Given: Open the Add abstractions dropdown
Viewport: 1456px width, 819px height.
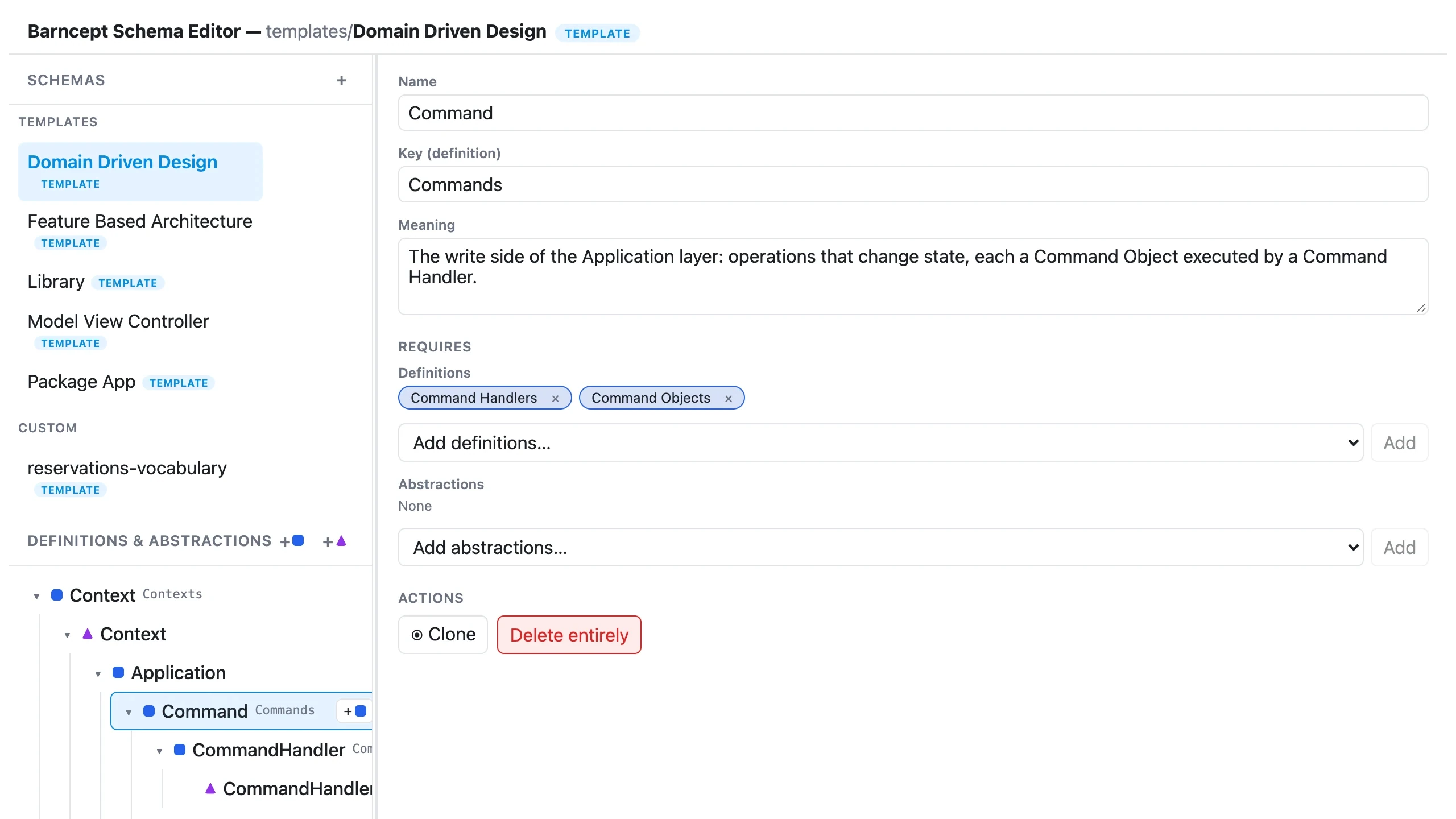Looking at the screenshot, I should click(880, 547).
